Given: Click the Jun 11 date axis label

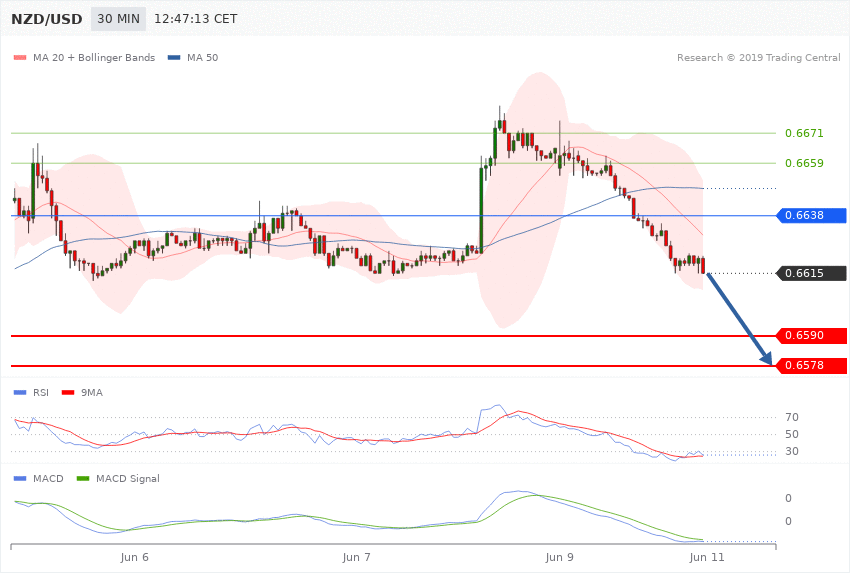Looking at the screenshot, I should [707, 557].
